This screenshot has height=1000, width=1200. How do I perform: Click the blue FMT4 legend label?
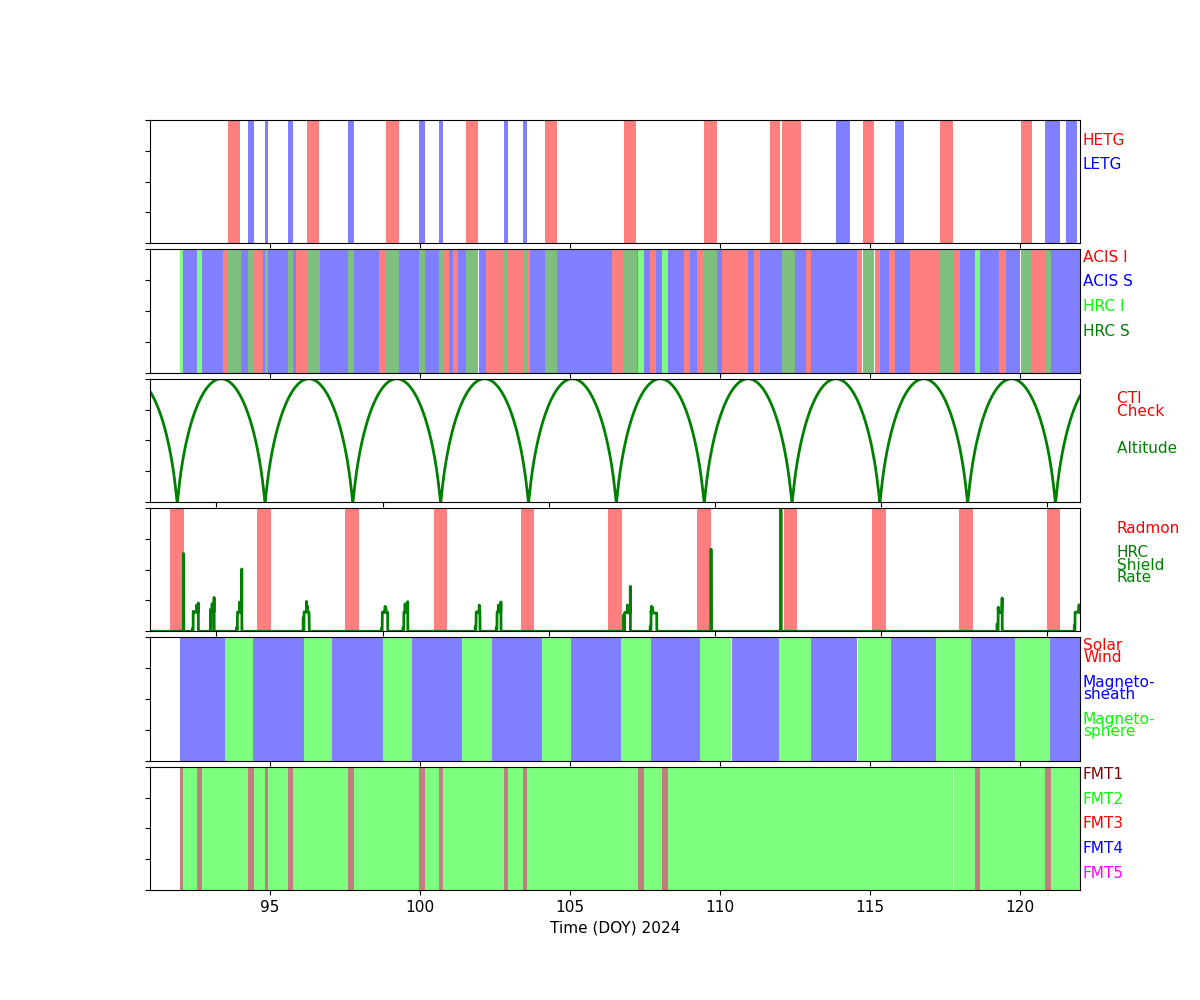pos(1102,848)
